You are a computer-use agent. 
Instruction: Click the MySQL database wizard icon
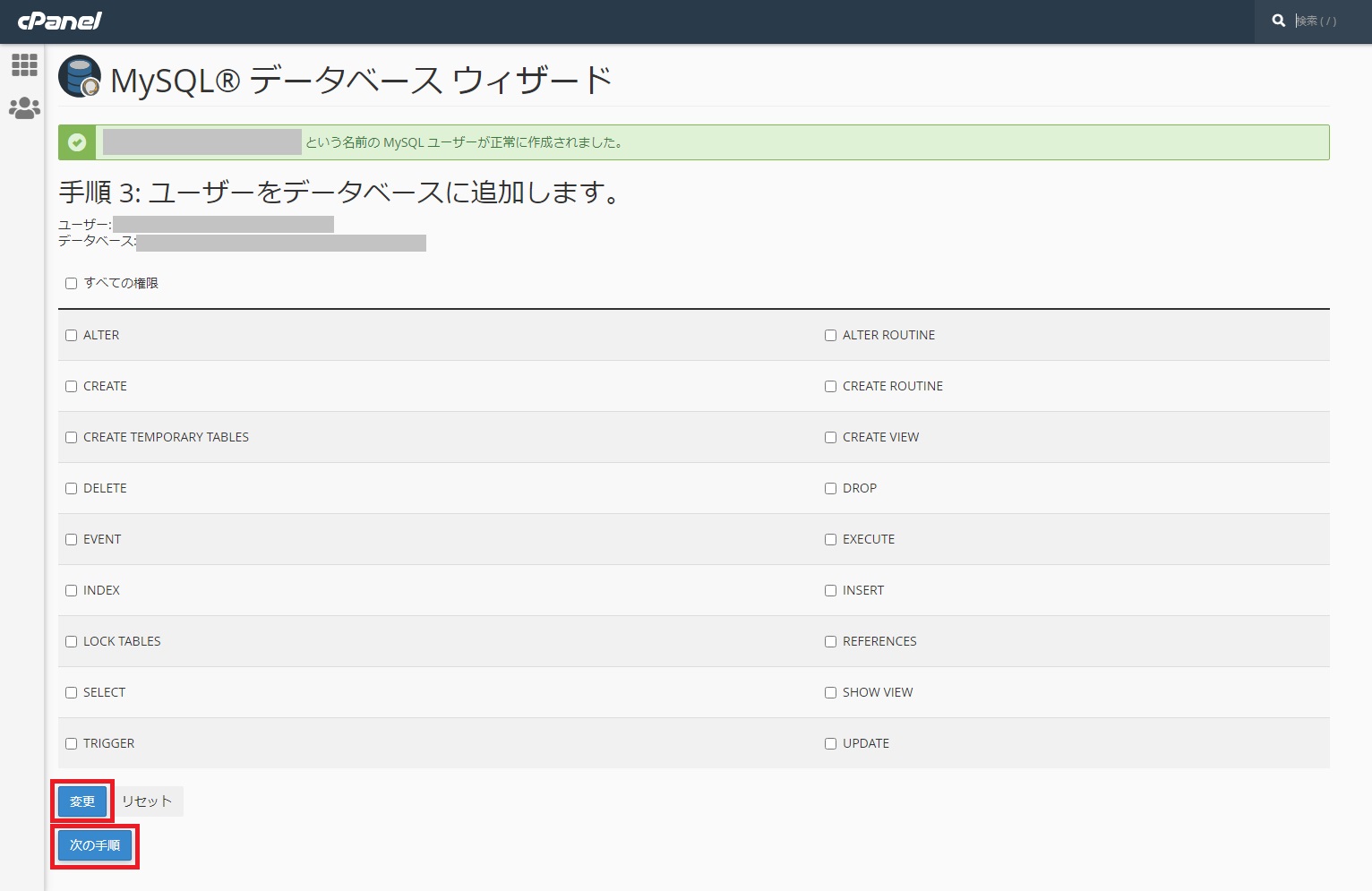[x=80, y=77]
